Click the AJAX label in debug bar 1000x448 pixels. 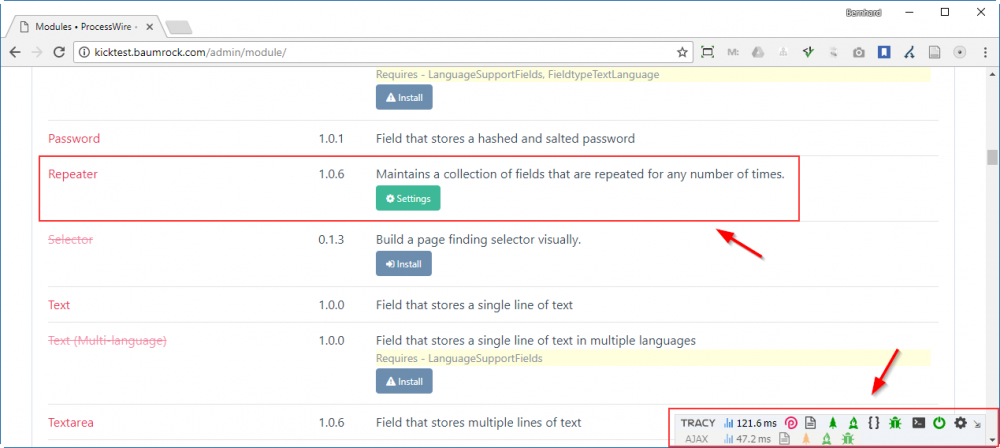(x=696, y=438)
